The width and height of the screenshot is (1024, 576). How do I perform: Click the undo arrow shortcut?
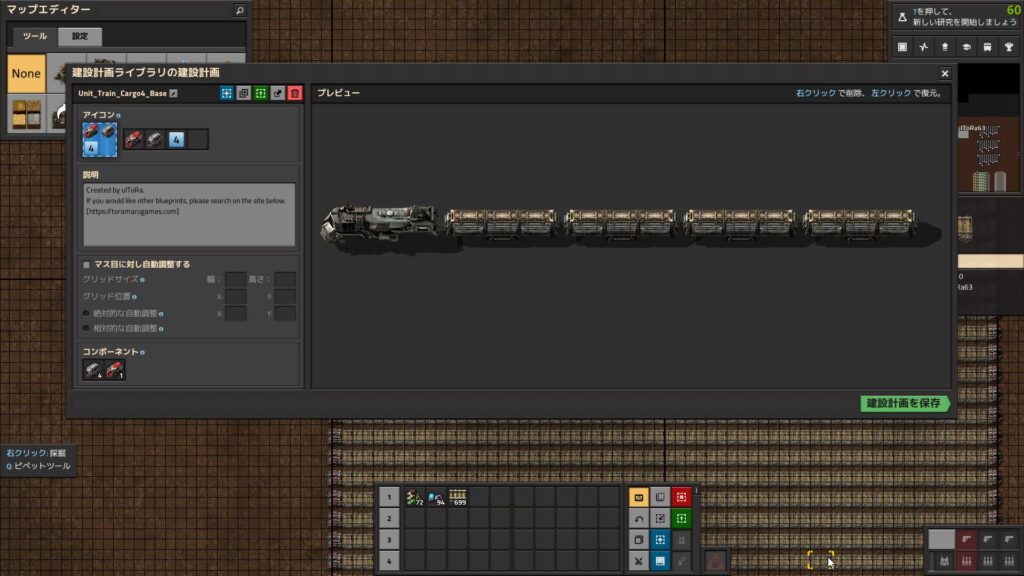(x=639, y=519)
